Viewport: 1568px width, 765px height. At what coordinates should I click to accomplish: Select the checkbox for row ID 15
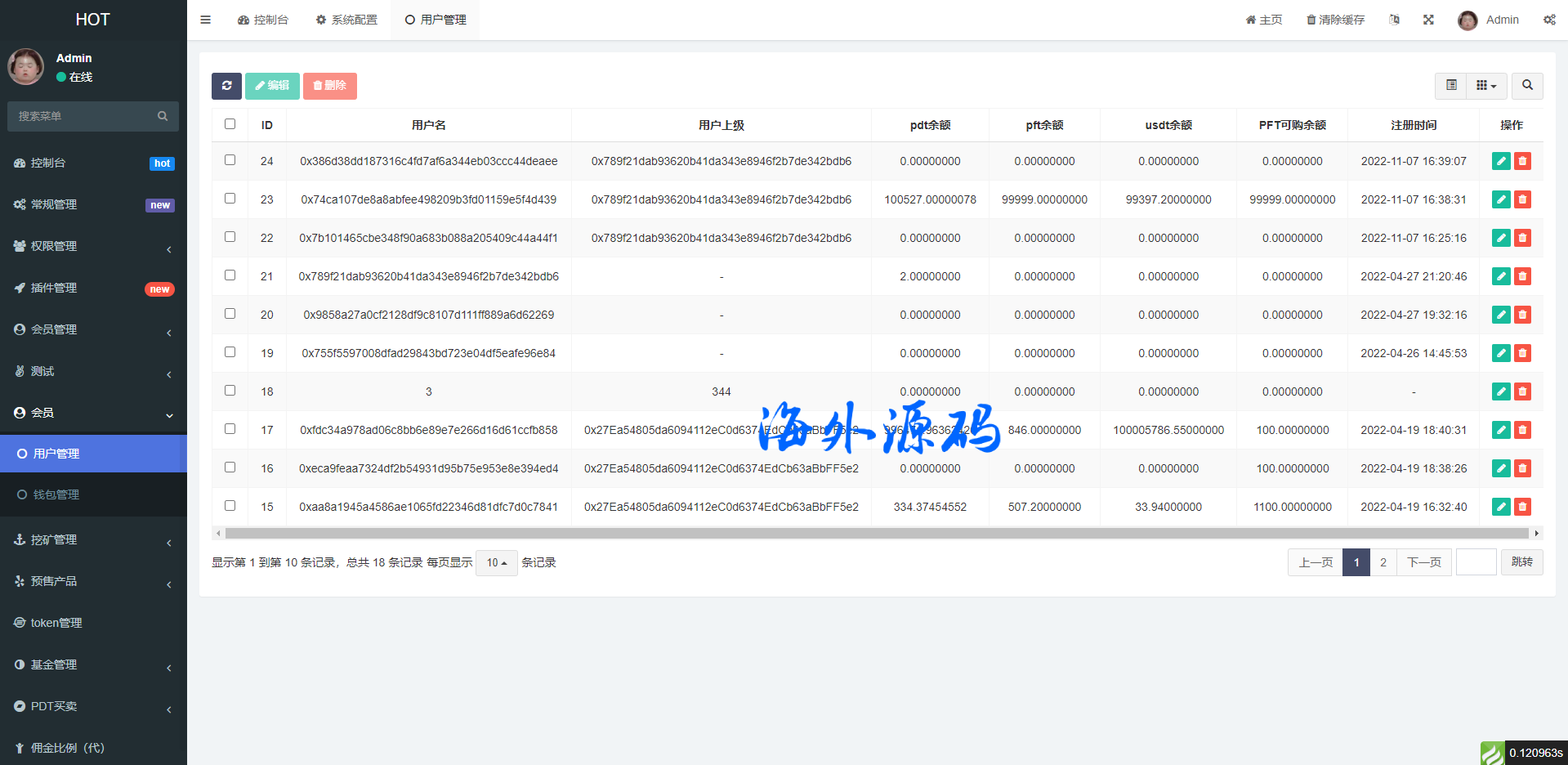click(230, 506)
